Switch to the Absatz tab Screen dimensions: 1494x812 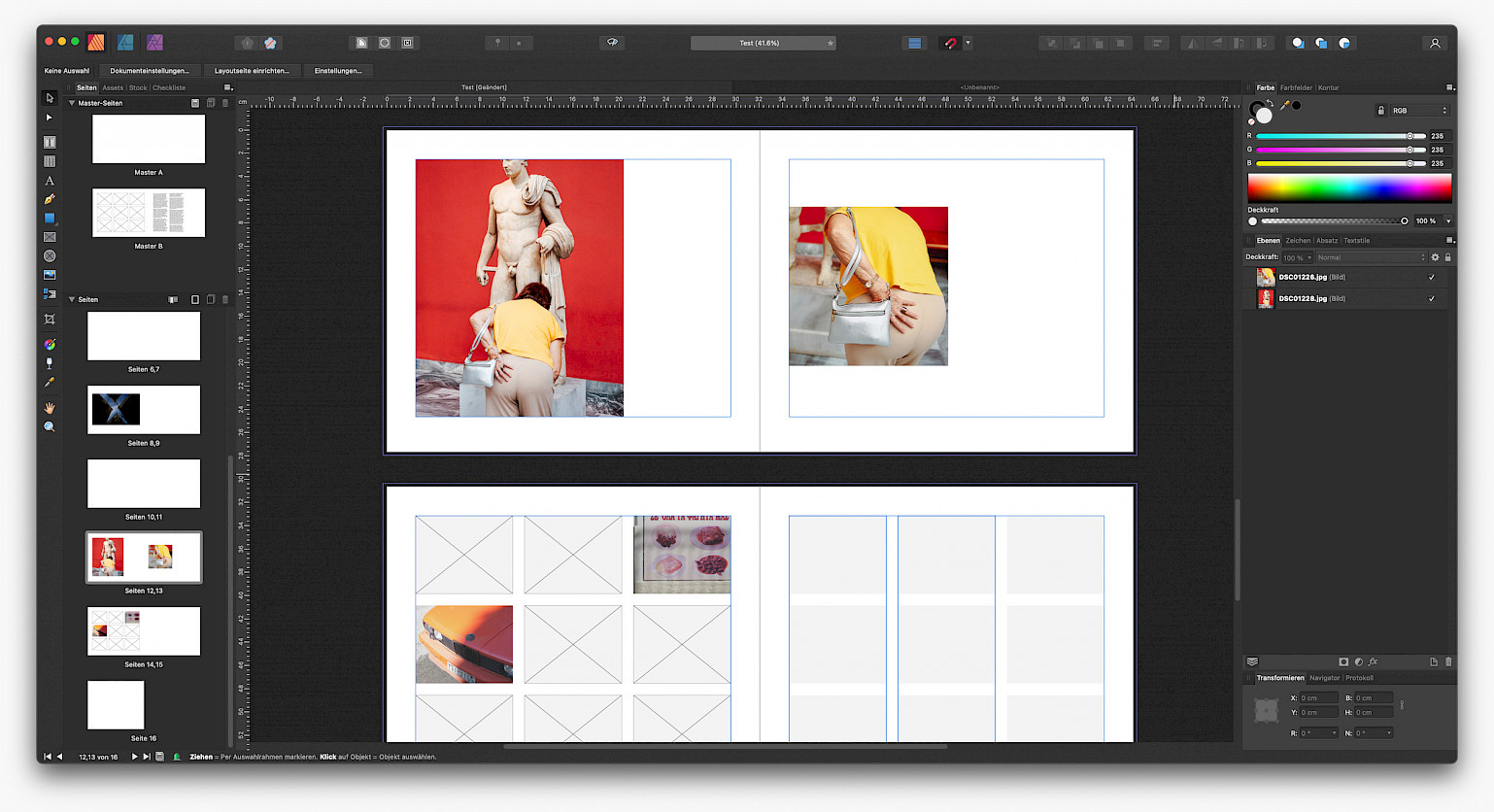pyautogui.click(x=1327, y=240)
